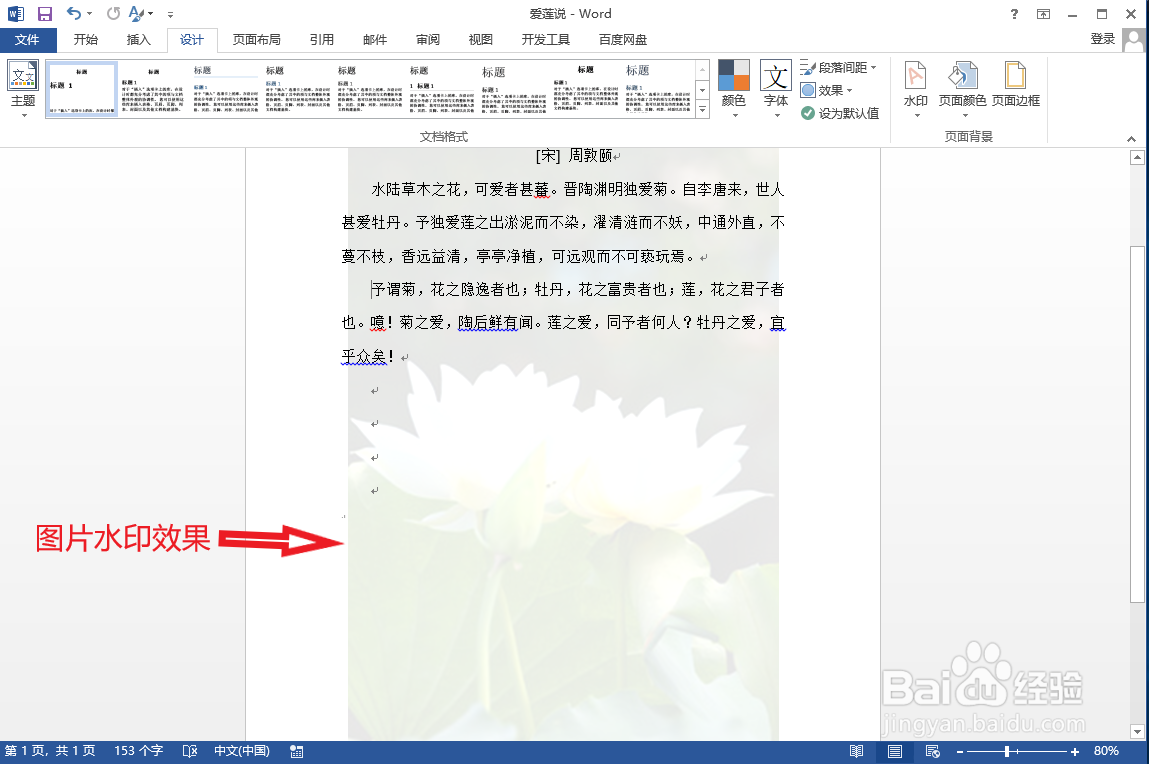Switch to Page Layout (页面布局) tab
The width and height of the screenshot is (1149, 764).
(256, 40)
